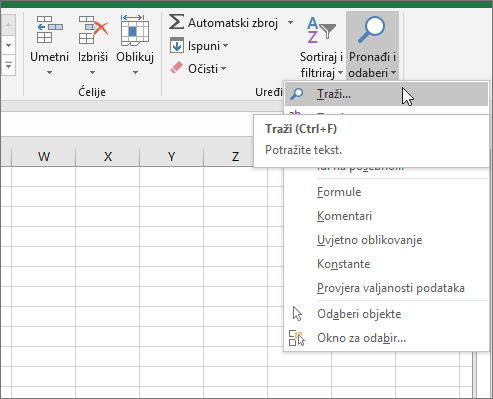Viewport: 493px width, 399px height.
Task: Choose Konstante from the menu
Action: (x=386, y=264)
